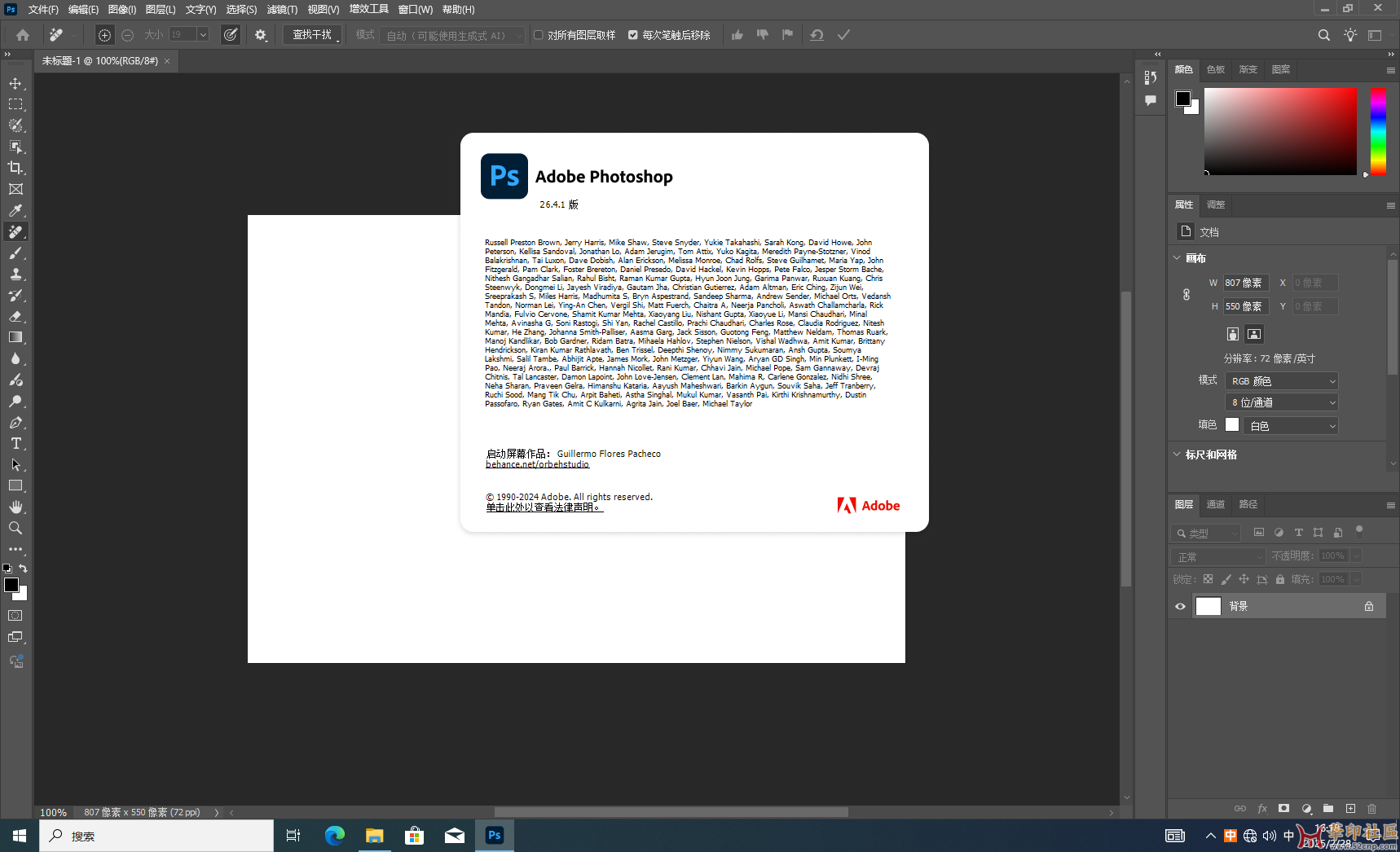Toggle the layer filter on/off switch

tap(1359, 531)
